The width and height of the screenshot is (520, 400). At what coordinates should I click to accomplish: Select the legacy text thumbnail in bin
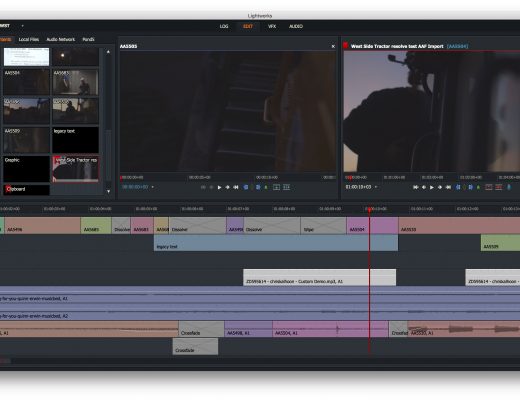[x=75, y=140]
